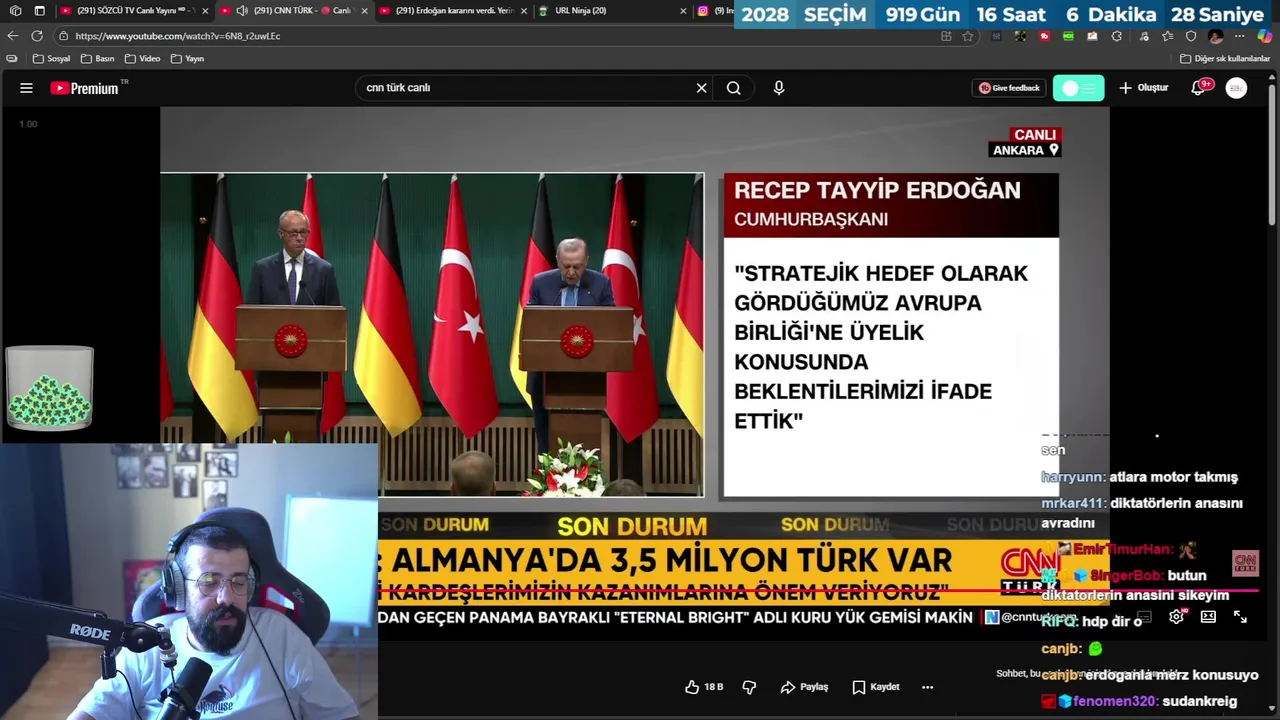The height and width of the screenshot is (720, 1280).
Task: Open the Basın bookmarks folder
Action: click(98, 59)
